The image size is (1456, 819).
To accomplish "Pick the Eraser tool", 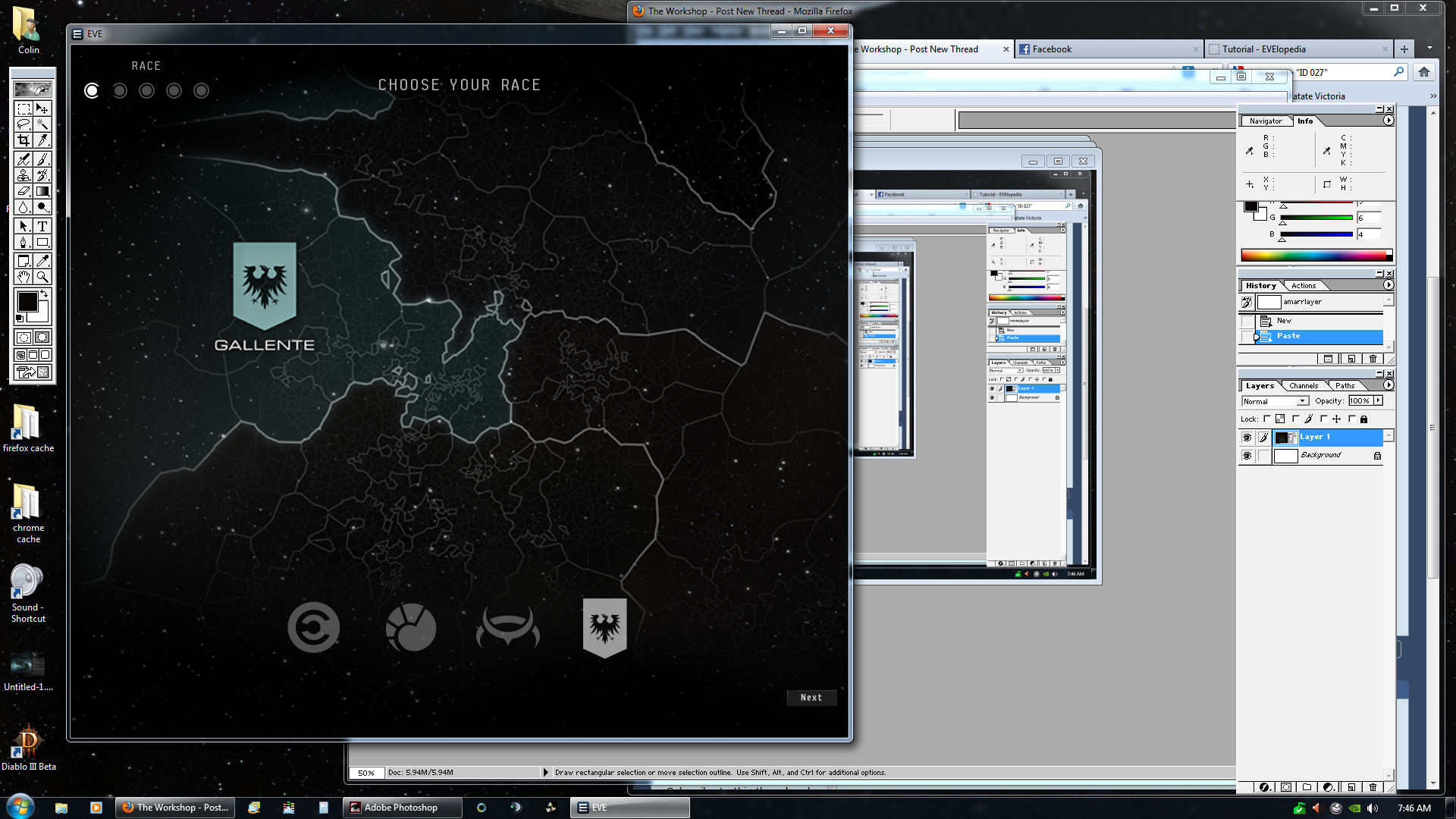I will point(24,192).
